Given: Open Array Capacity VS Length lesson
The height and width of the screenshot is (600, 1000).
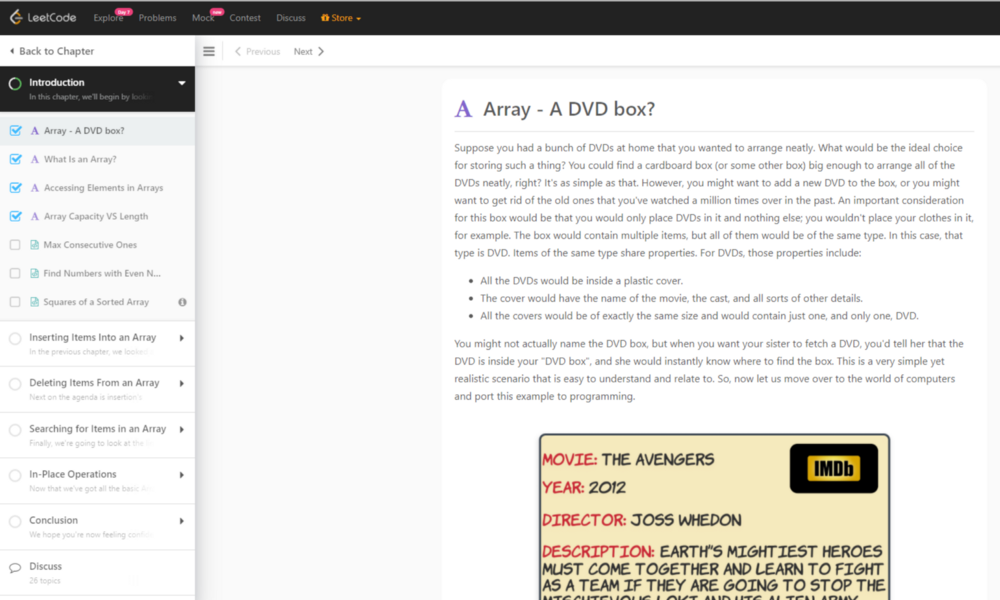Looking at the screenshot, I should point(98,217).
